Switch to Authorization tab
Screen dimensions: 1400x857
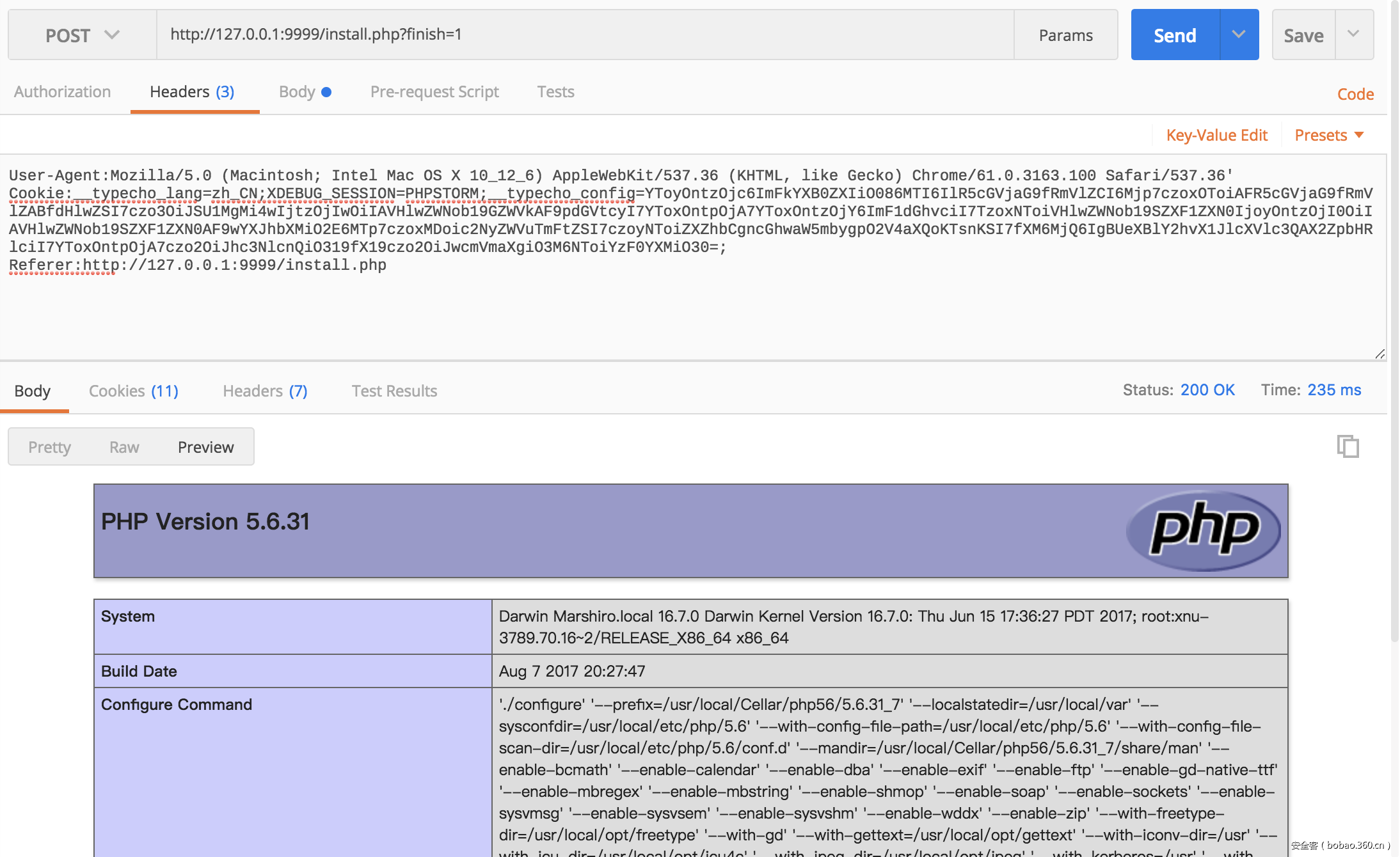63,91
